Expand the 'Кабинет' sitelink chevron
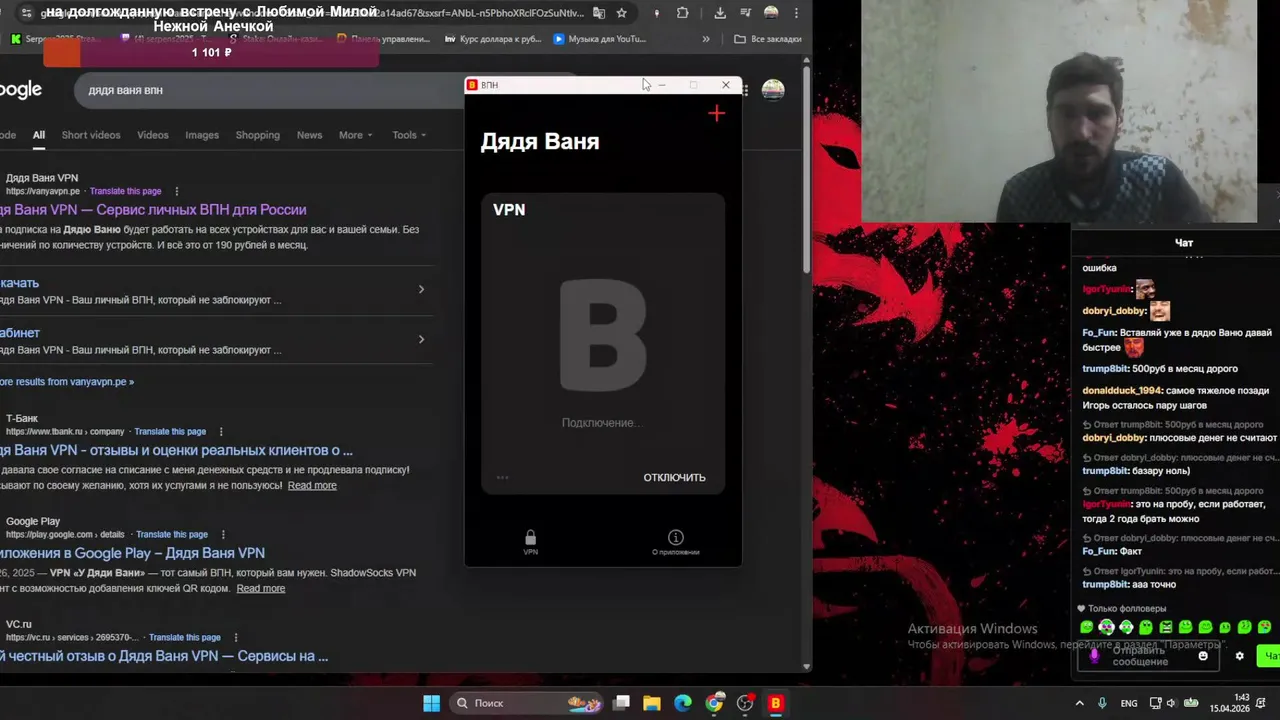The width and height of the screenshot is (1280, 720). (x=421, y=339)
